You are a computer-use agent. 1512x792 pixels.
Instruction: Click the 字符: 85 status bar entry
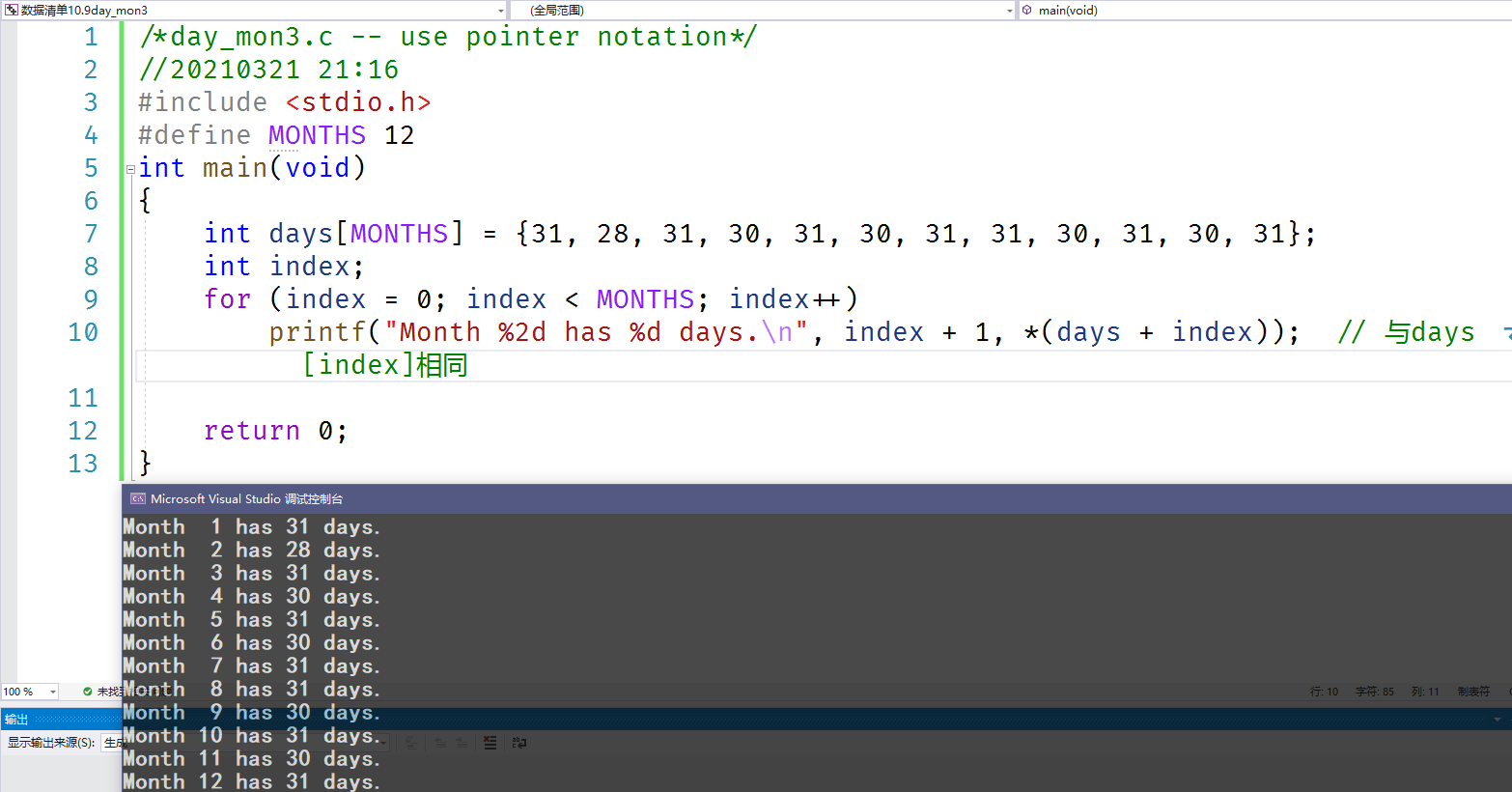(1375, 692)
